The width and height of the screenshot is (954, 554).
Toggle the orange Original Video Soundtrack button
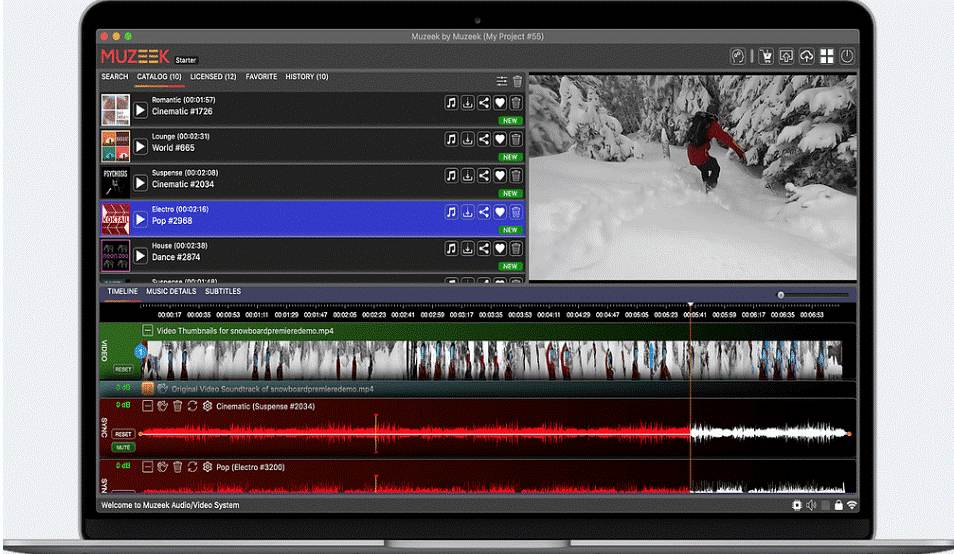point(147,388)
